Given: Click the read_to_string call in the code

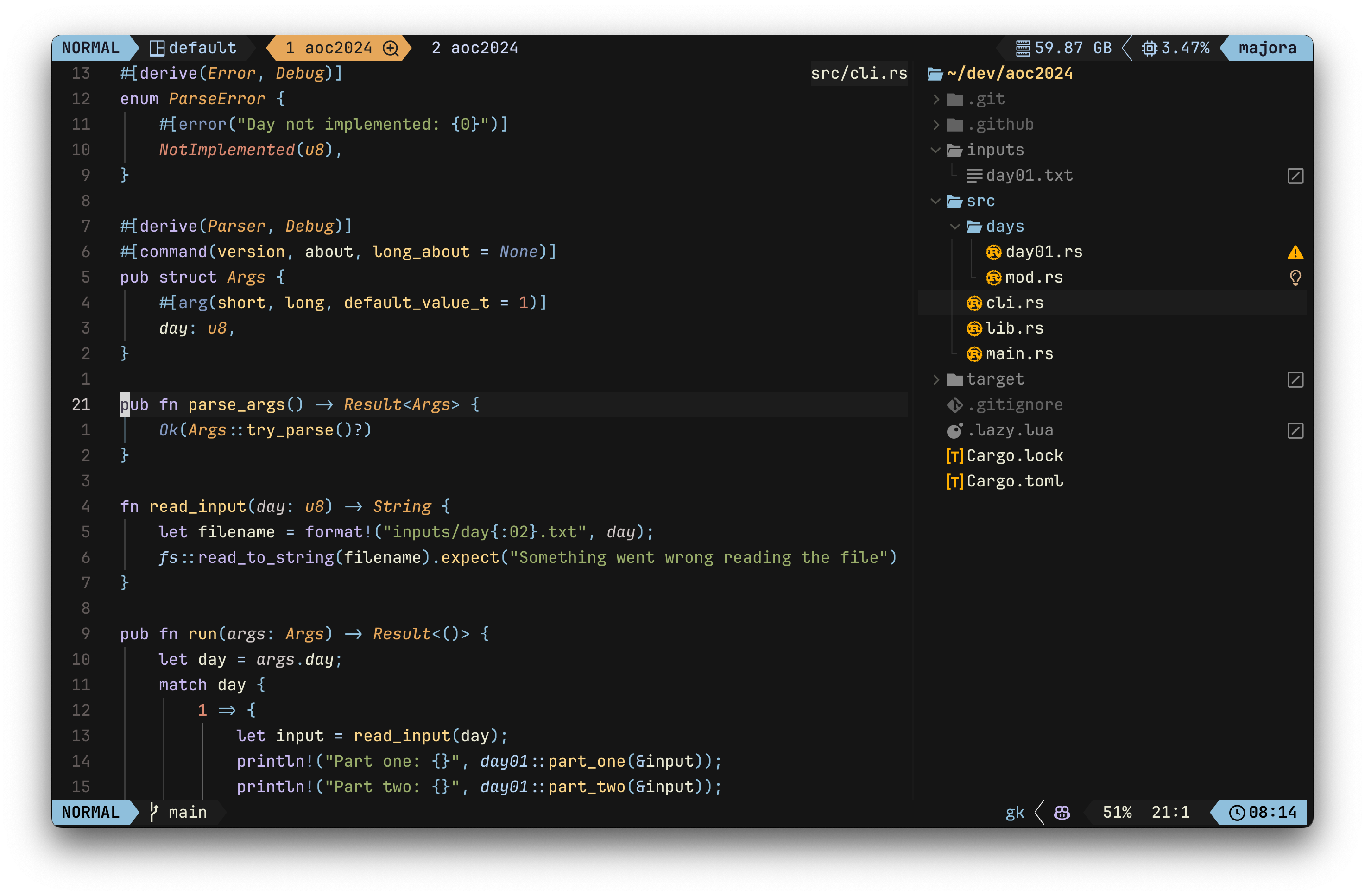Looking at the screenshot, I should point(265,557).
